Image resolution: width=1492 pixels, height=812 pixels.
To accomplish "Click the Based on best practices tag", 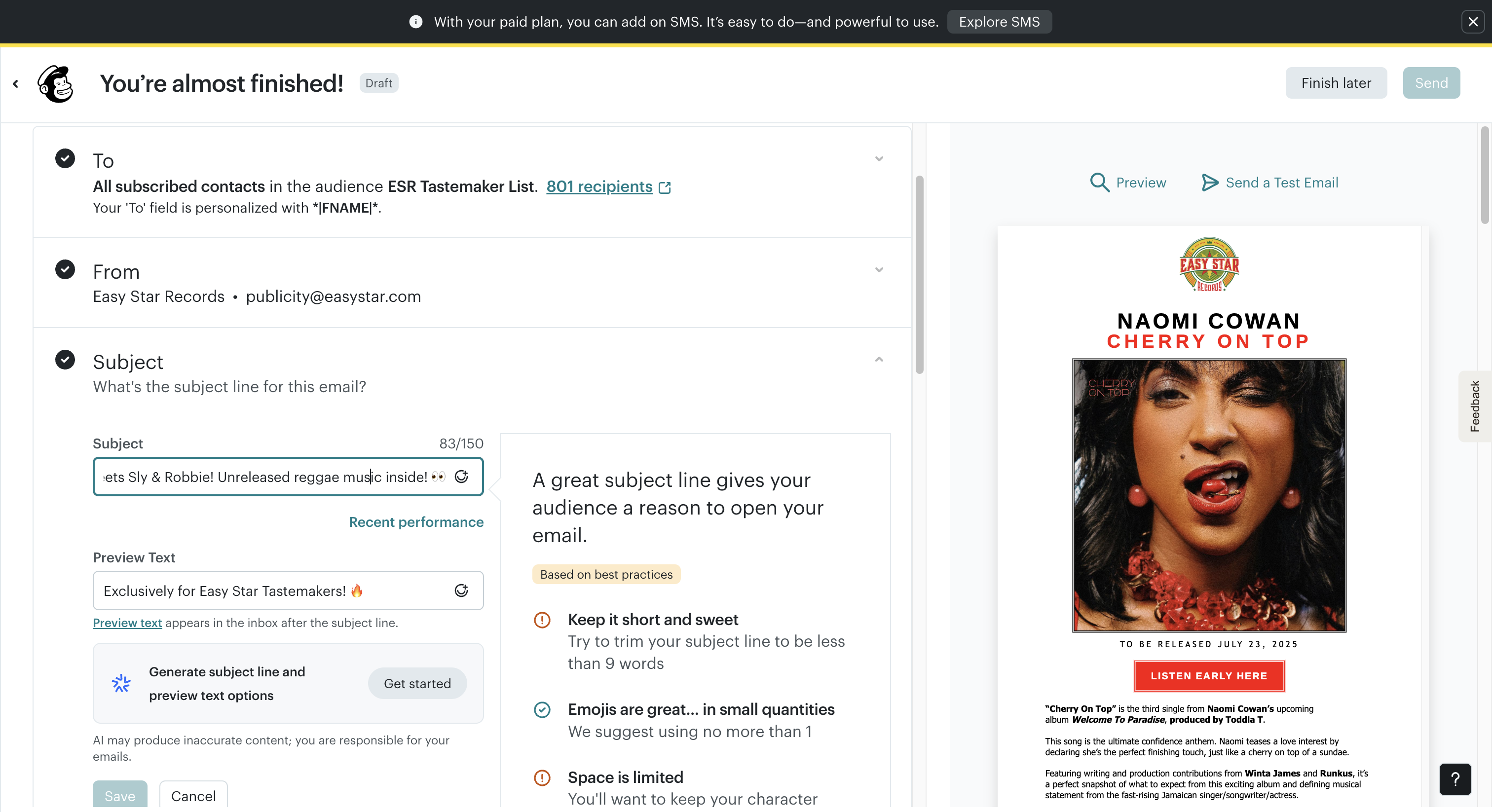I will click(606, 575).
